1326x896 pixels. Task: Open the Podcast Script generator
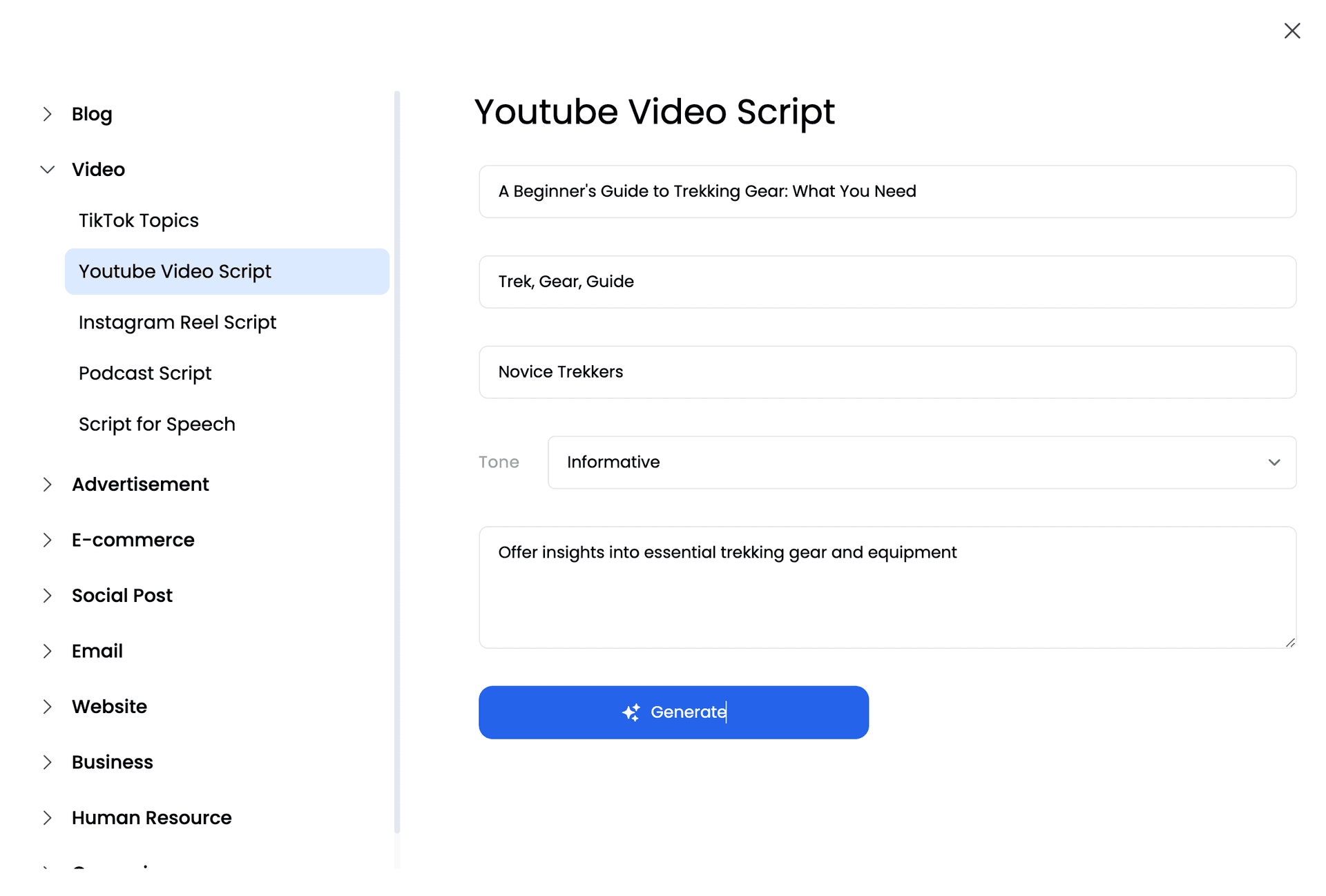145,373
